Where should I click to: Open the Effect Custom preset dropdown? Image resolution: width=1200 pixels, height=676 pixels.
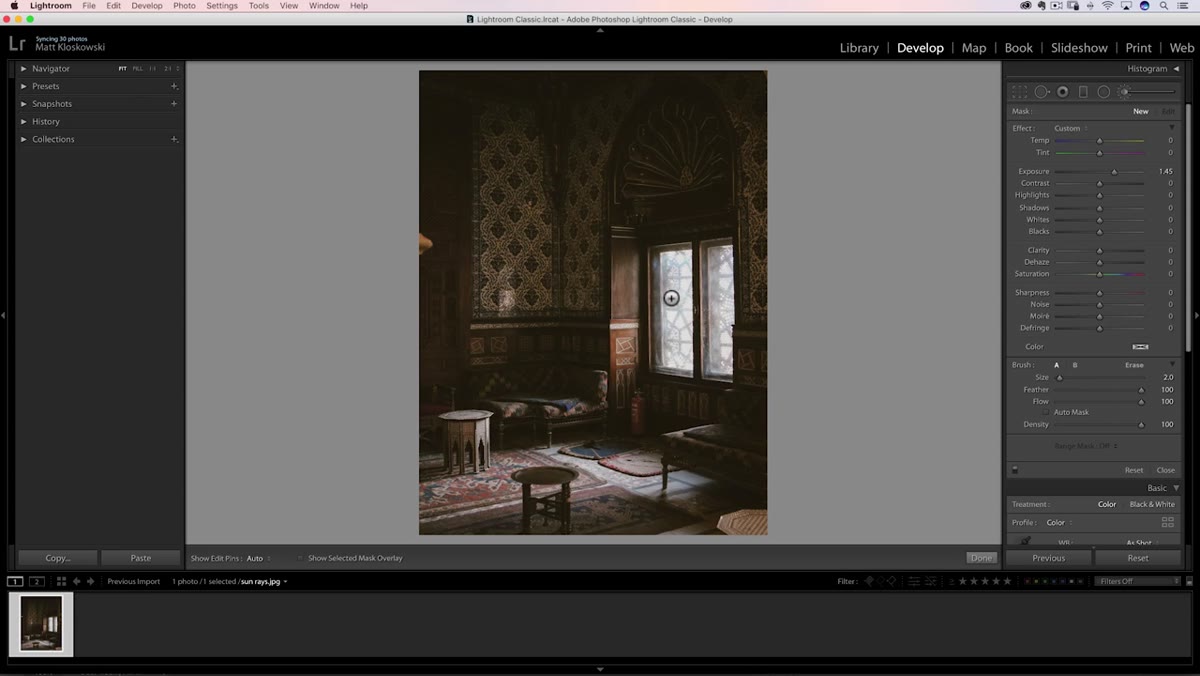(1070, 128)
